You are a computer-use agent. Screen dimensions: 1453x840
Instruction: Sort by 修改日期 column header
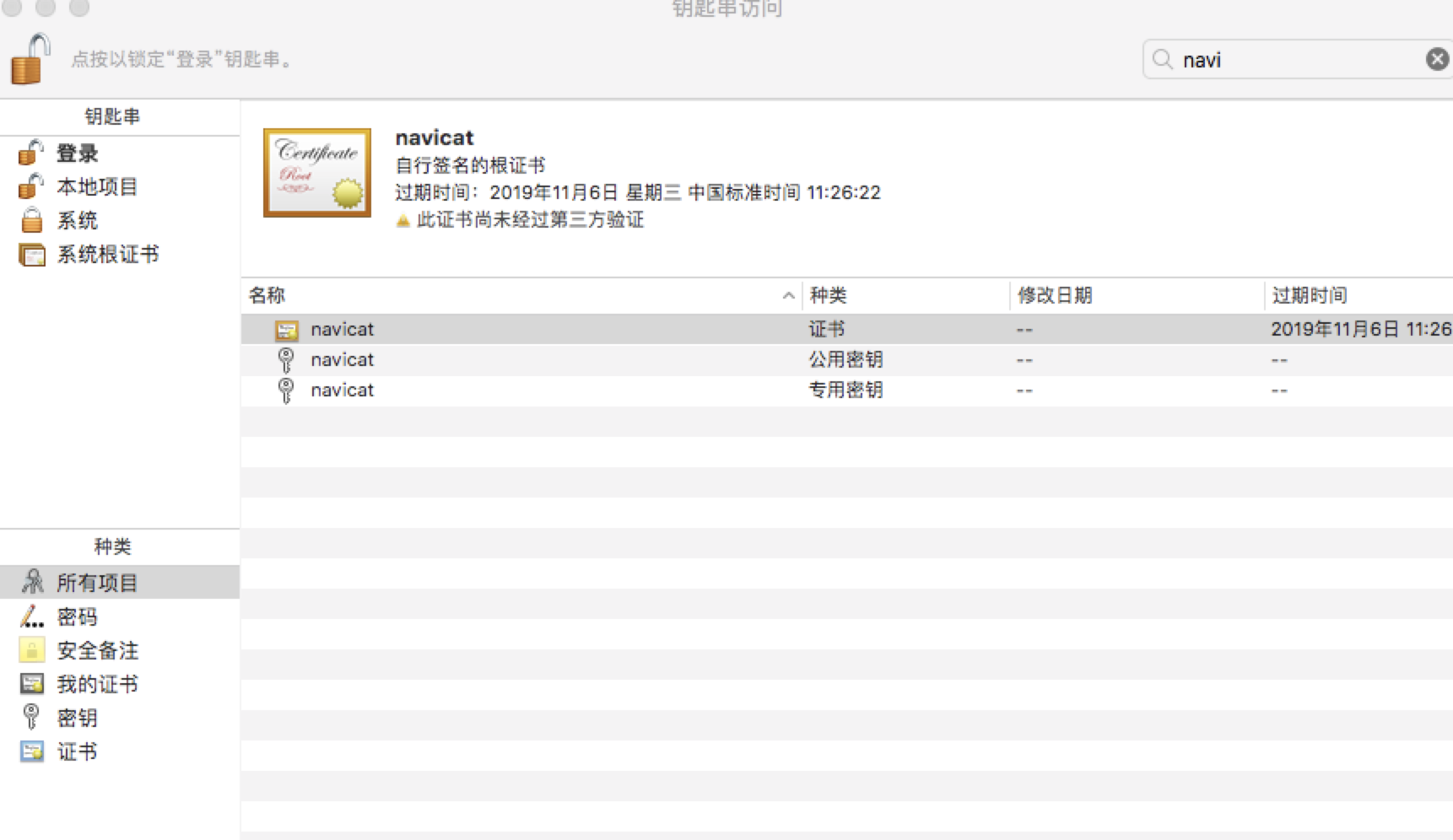pyautogui.click(x=1137, y=295)
